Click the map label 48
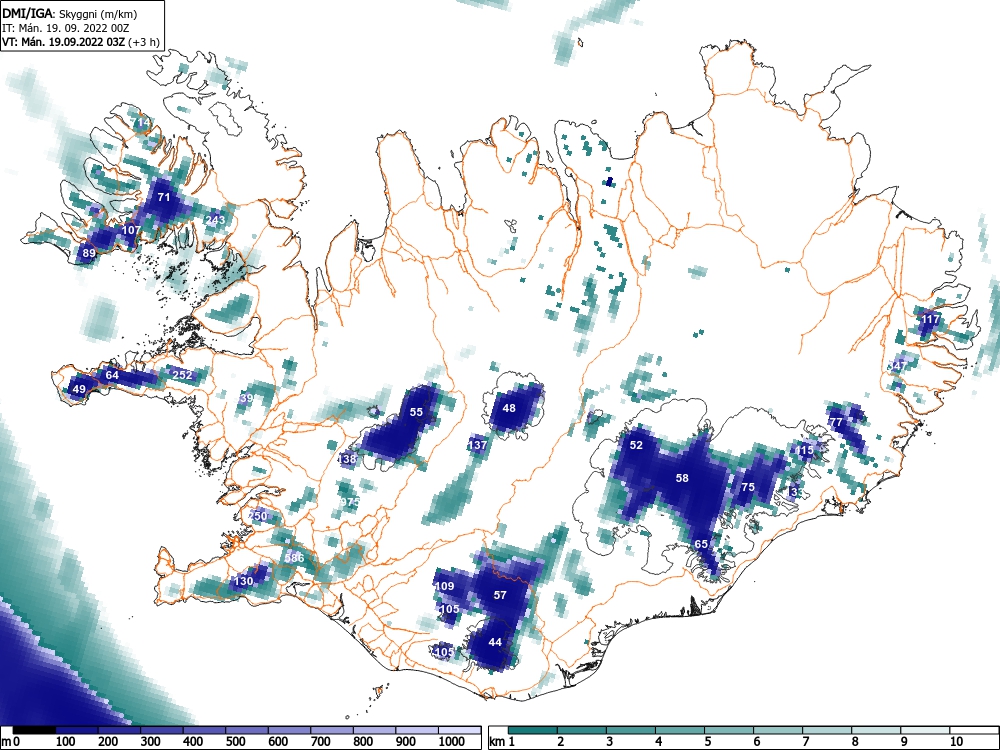Viewport: 1000px width, 750px height. 509,408
